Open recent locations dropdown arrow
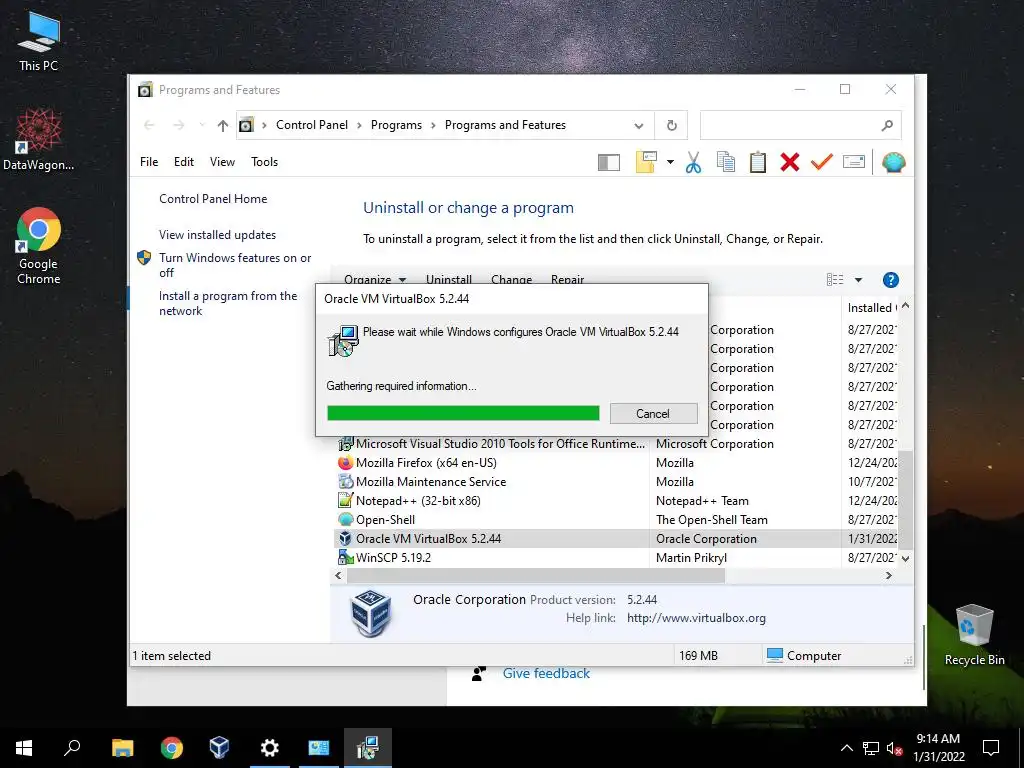The width and height of the screenshot is (1024, 768). pyautogui.click(x=202, y=125)
